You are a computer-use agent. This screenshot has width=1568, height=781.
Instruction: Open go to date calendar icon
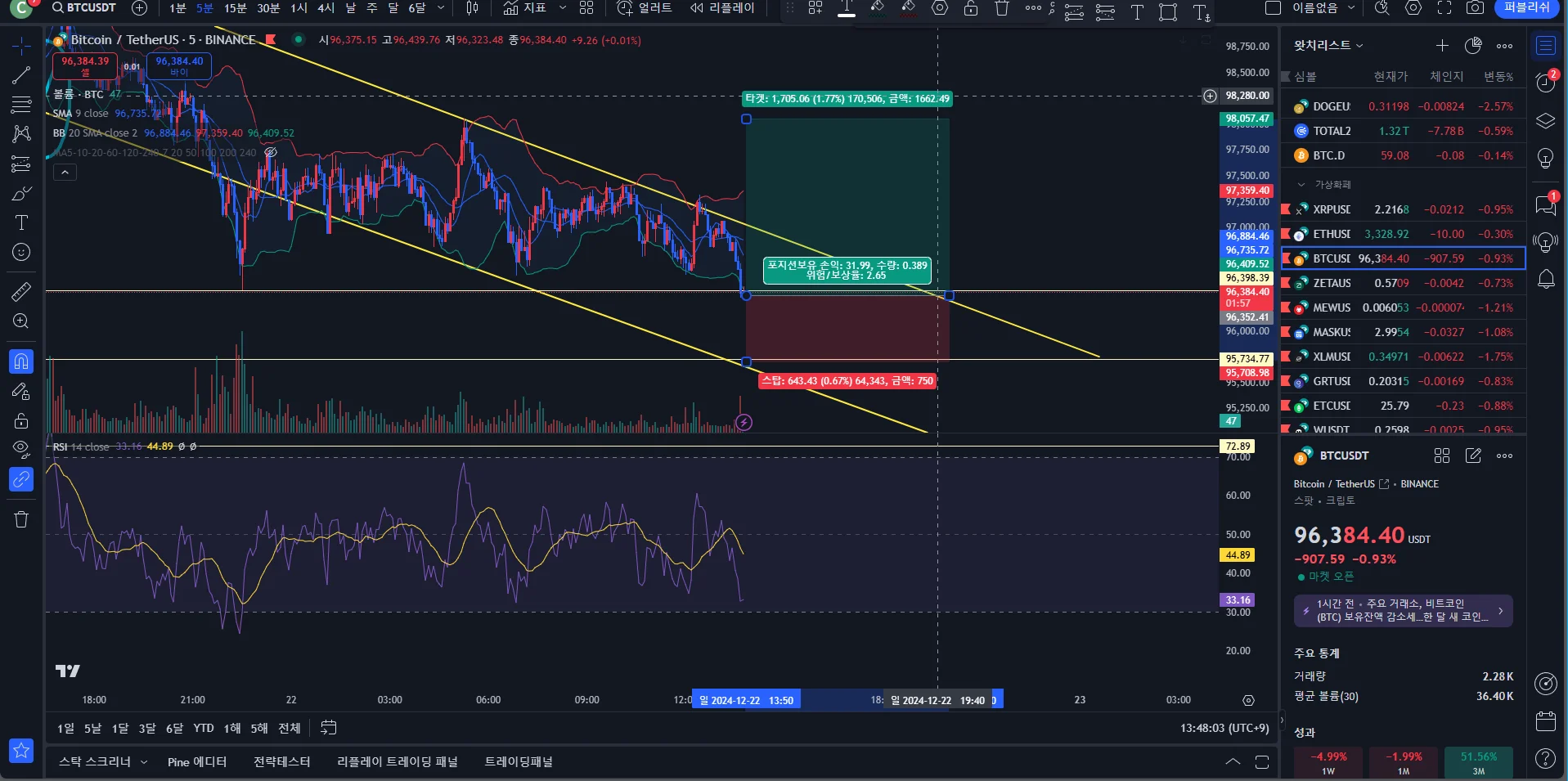tap(329, 728)
